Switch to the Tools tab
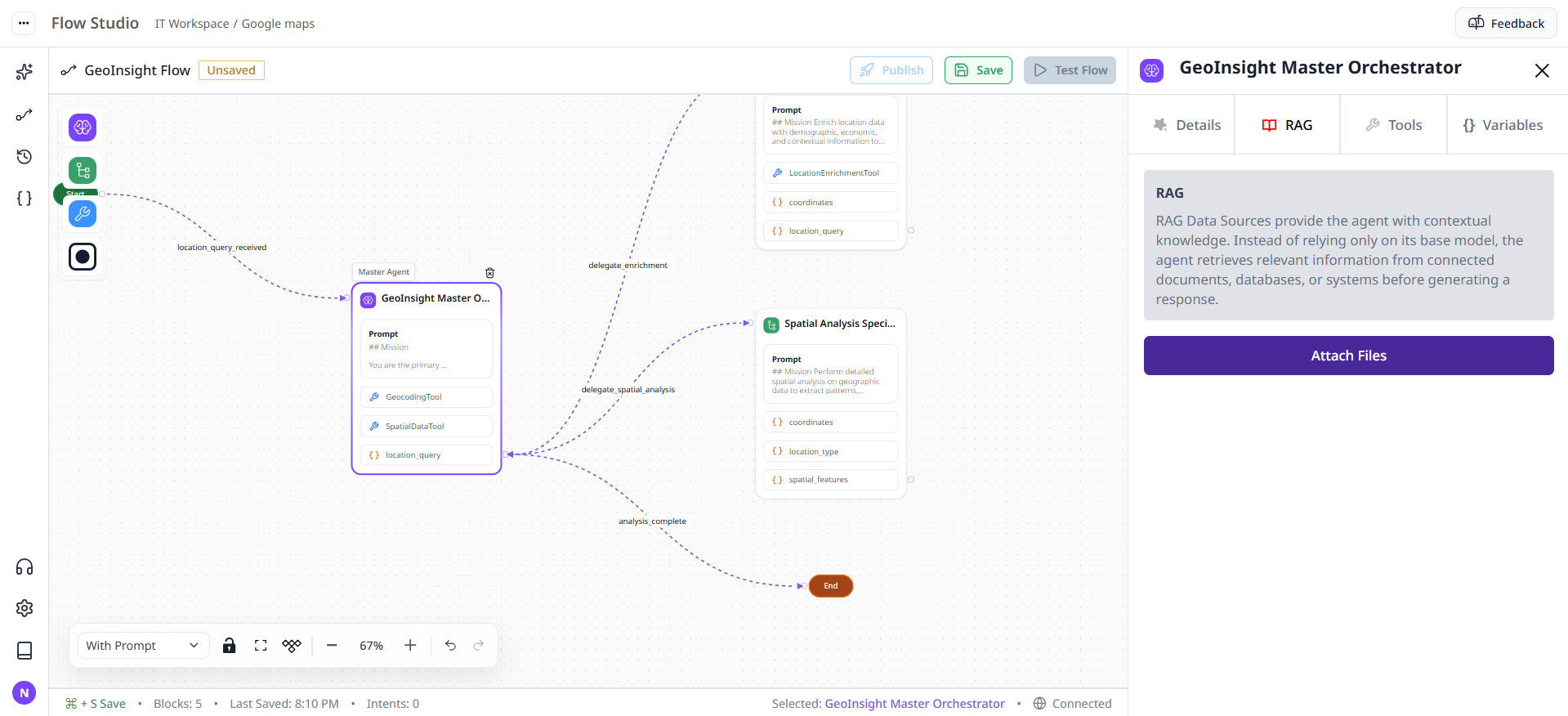Viewport: 1568px width, 716px height. point(1394,125)
